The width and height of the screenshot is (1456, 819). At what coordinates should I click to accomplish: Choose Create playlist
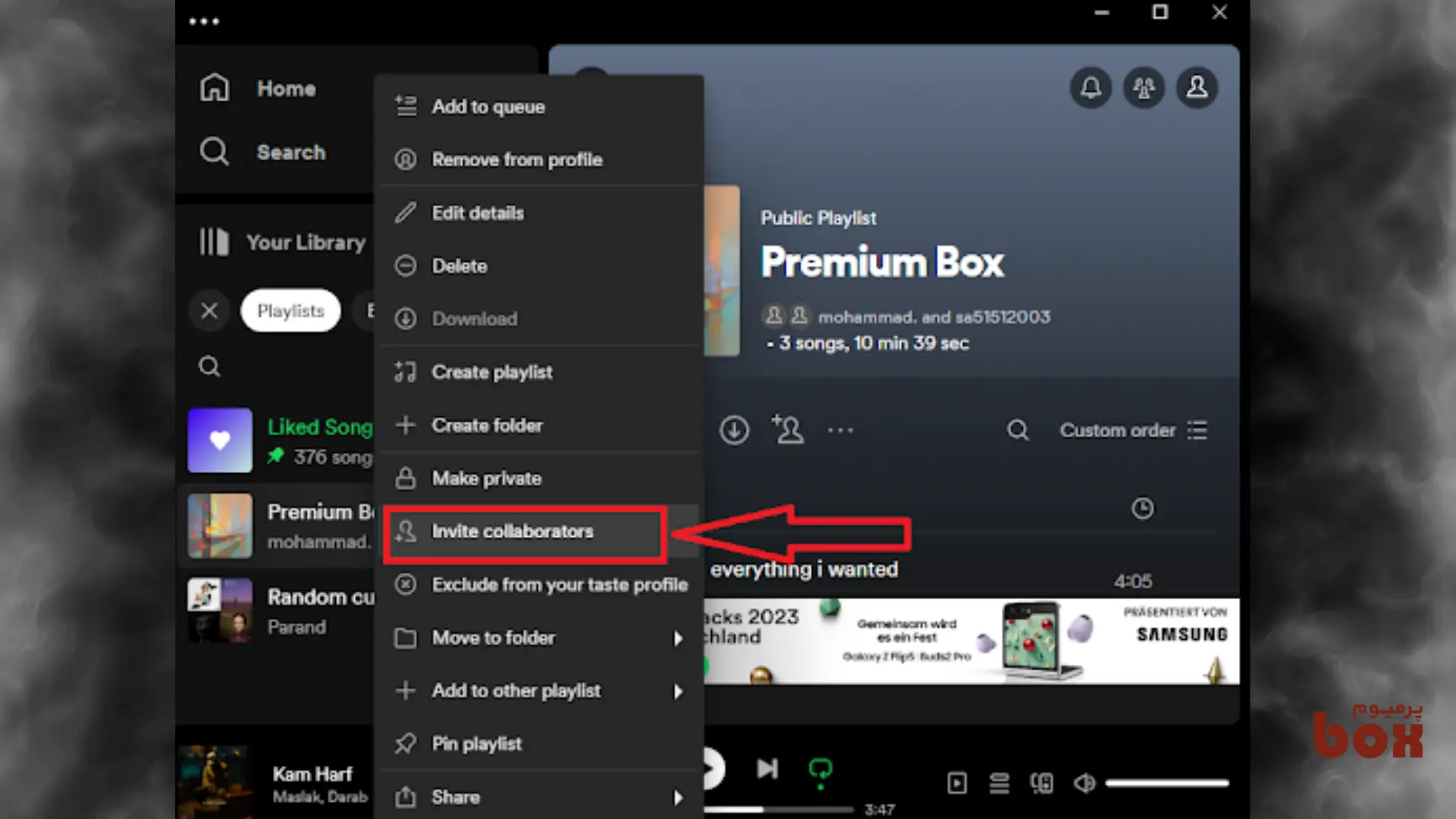(x=540, y=372)
